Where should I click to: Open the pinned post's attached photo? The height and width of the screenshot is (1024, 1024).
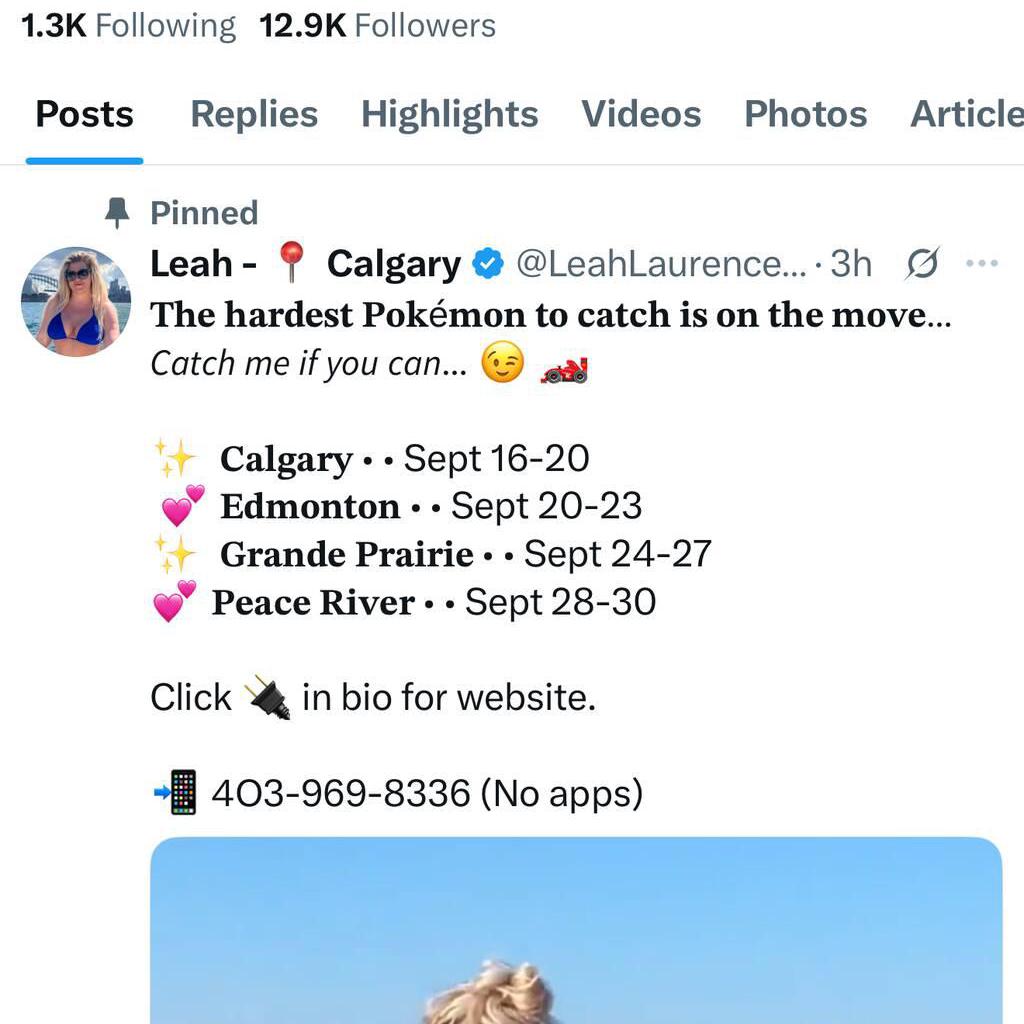tap(575, 930)
